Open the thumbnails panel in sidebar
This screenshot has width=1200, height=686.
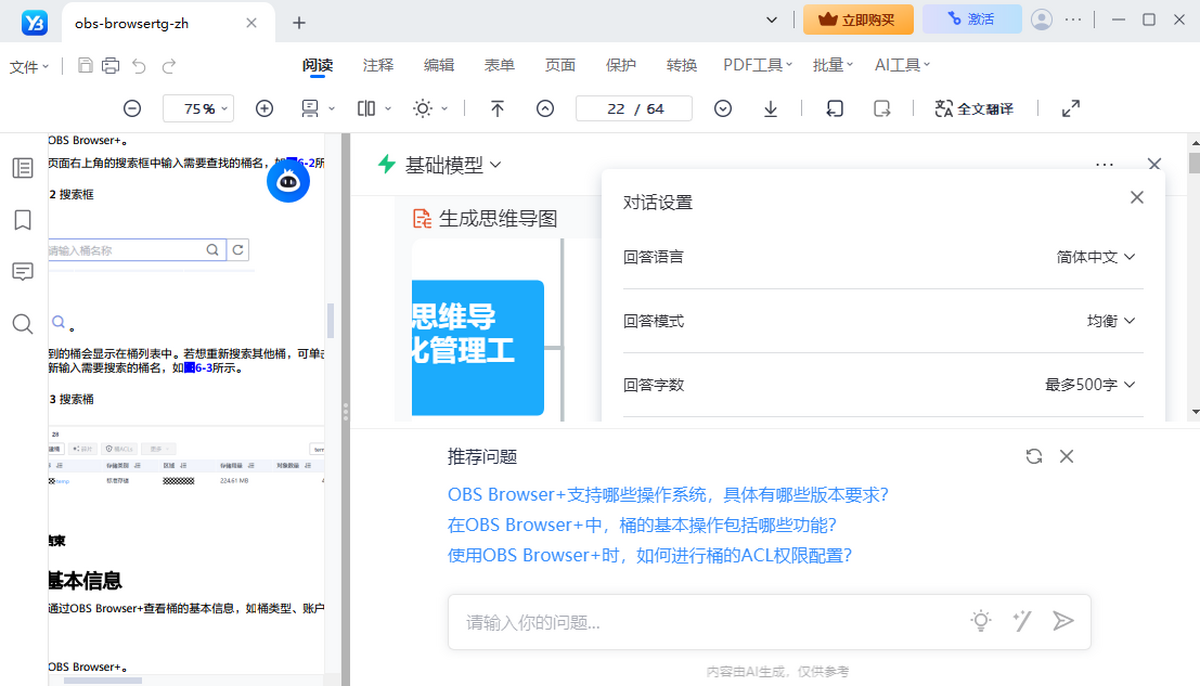pyautogui.click(x=22, y=168)
